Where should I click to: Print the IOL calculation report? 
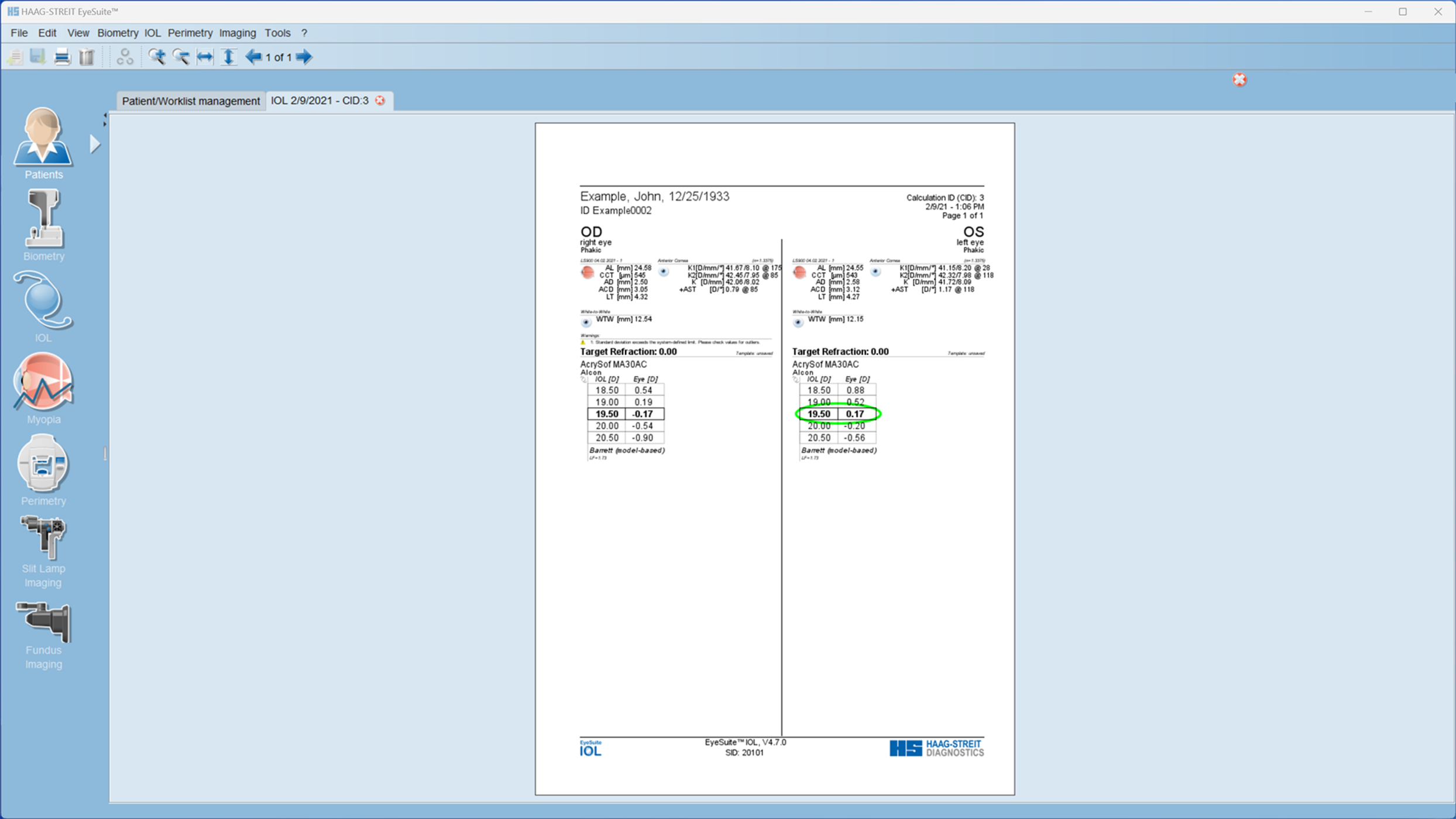tap(62, 57)
